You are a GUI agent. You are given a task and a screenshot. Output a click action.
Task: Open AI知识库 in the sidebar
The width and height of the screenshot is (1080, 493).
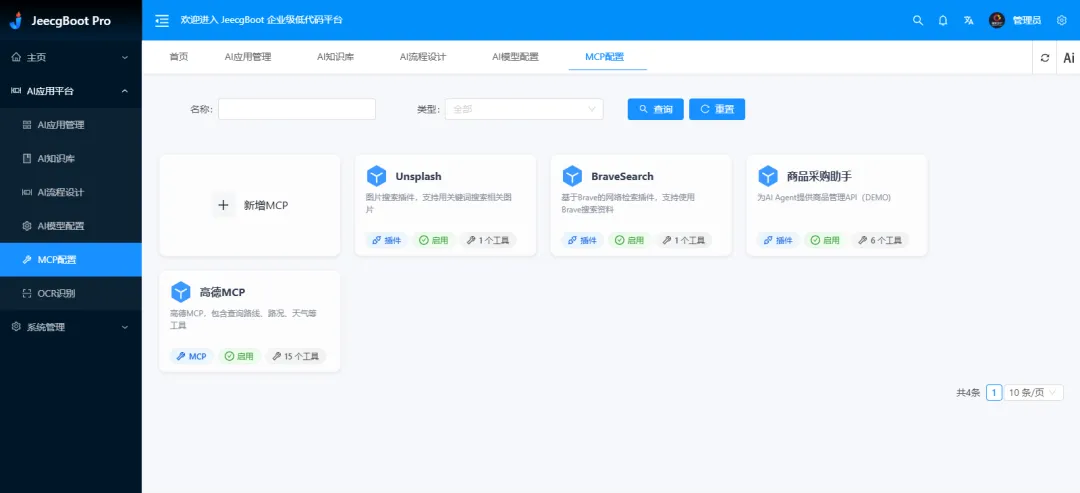point(71,158)
